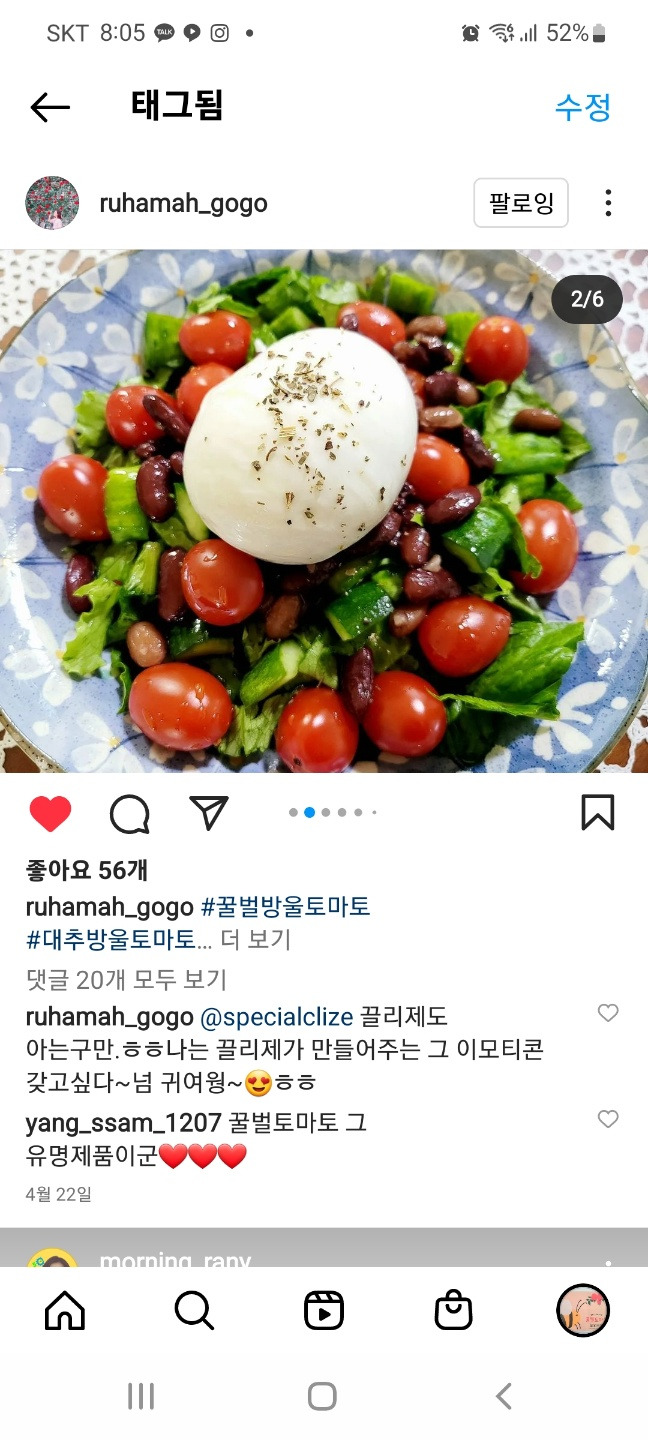Open hashtag #꿀벌방울토마토

coord(286,907)
